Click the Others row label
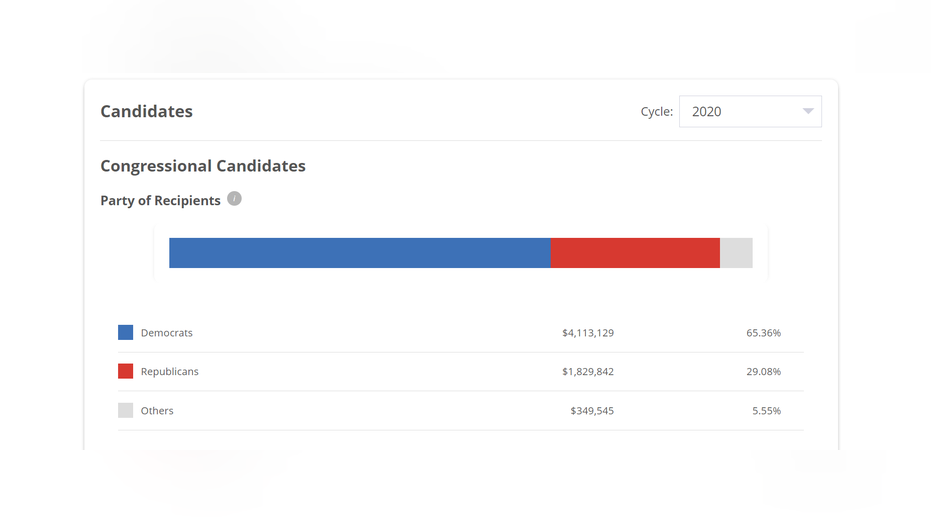The height and width of the screenshot is (523, 931). tap(157, 411)
